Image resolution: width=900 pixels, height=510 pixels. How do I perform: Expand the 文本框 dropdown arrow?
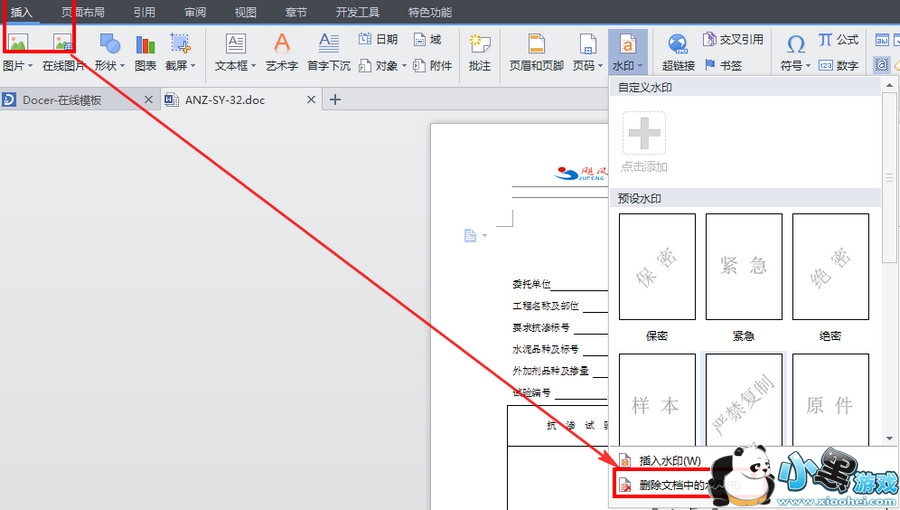coord(253,65)
